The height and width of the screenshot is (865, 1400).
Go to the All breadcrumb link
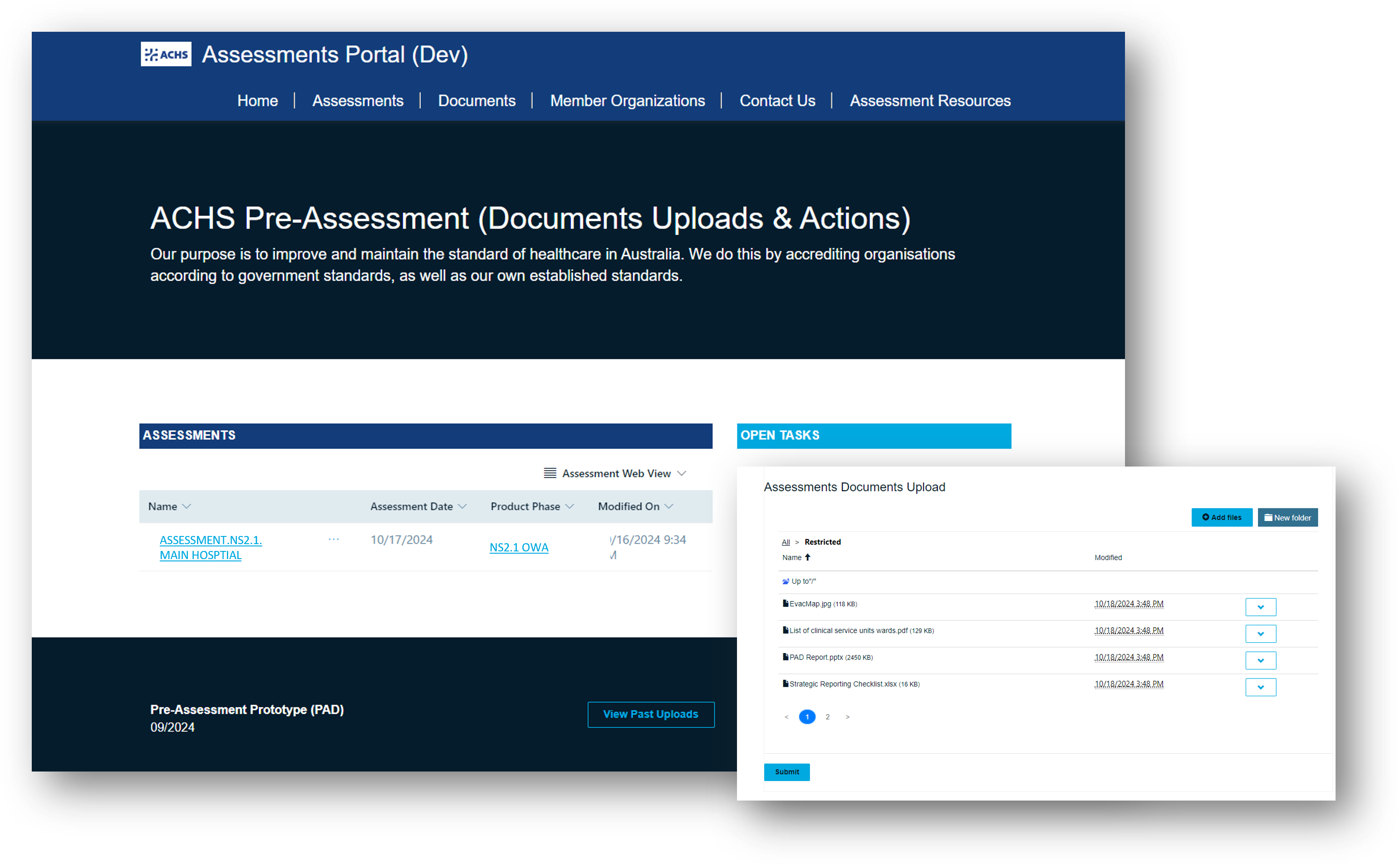pyautogui.click(x=786, y=542)
